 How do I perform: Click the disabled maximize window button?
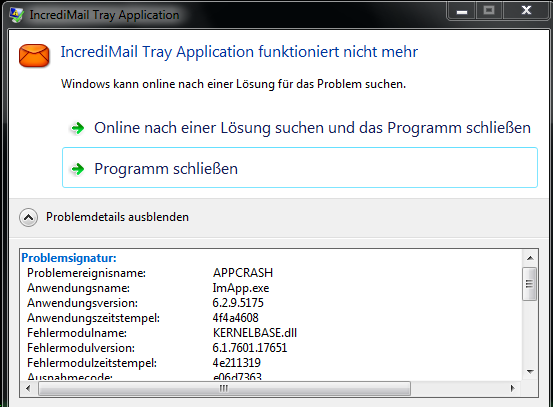point(489,11)
